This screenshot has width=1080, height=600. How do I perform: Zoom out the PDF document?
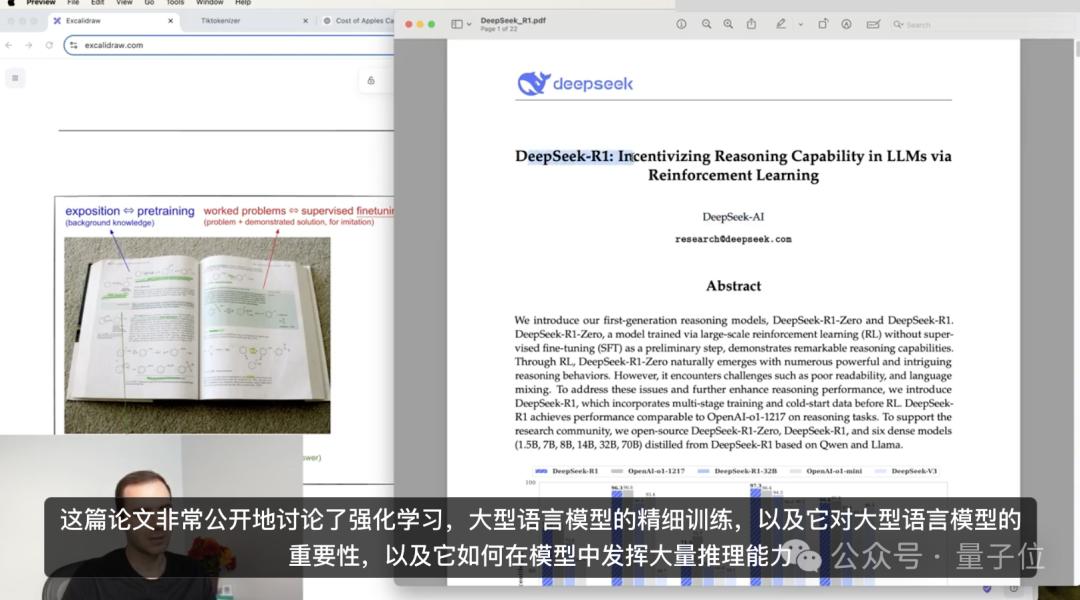707,24
